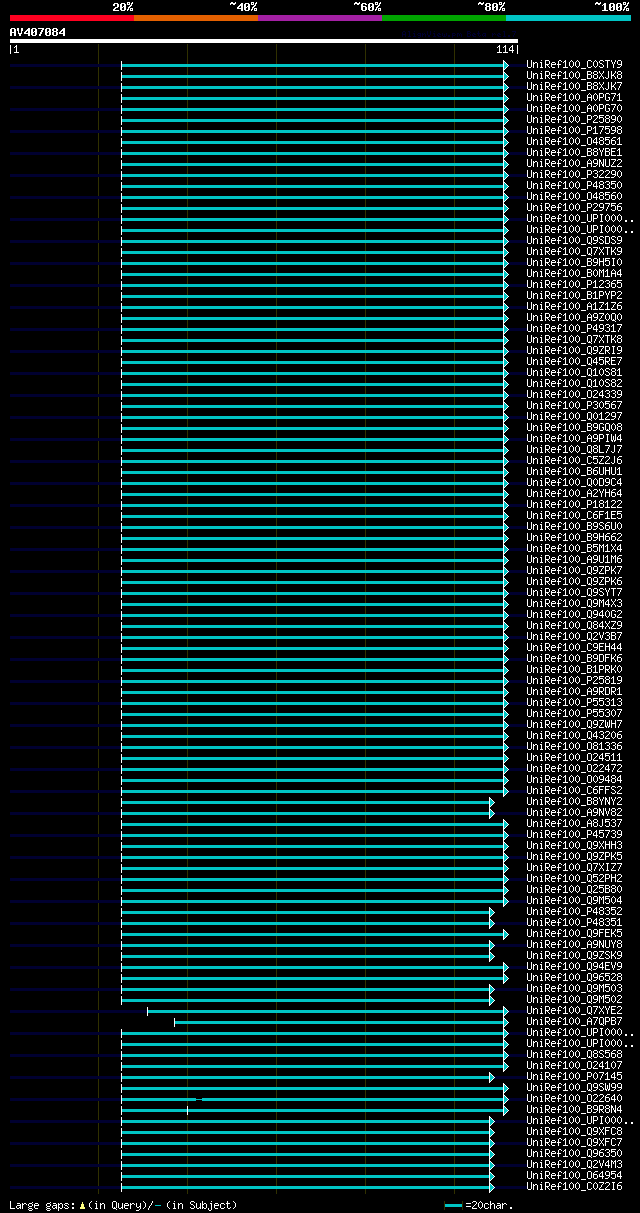Screen dimensions: 640x1213
Task: Open UniRef100_P55313 entry
Action: 574,702
